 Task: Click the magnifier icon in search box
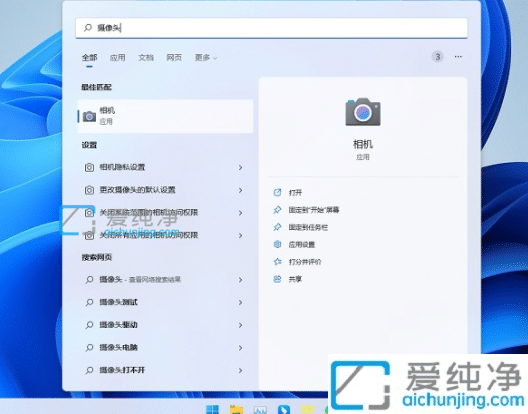(x=88, y=28)
